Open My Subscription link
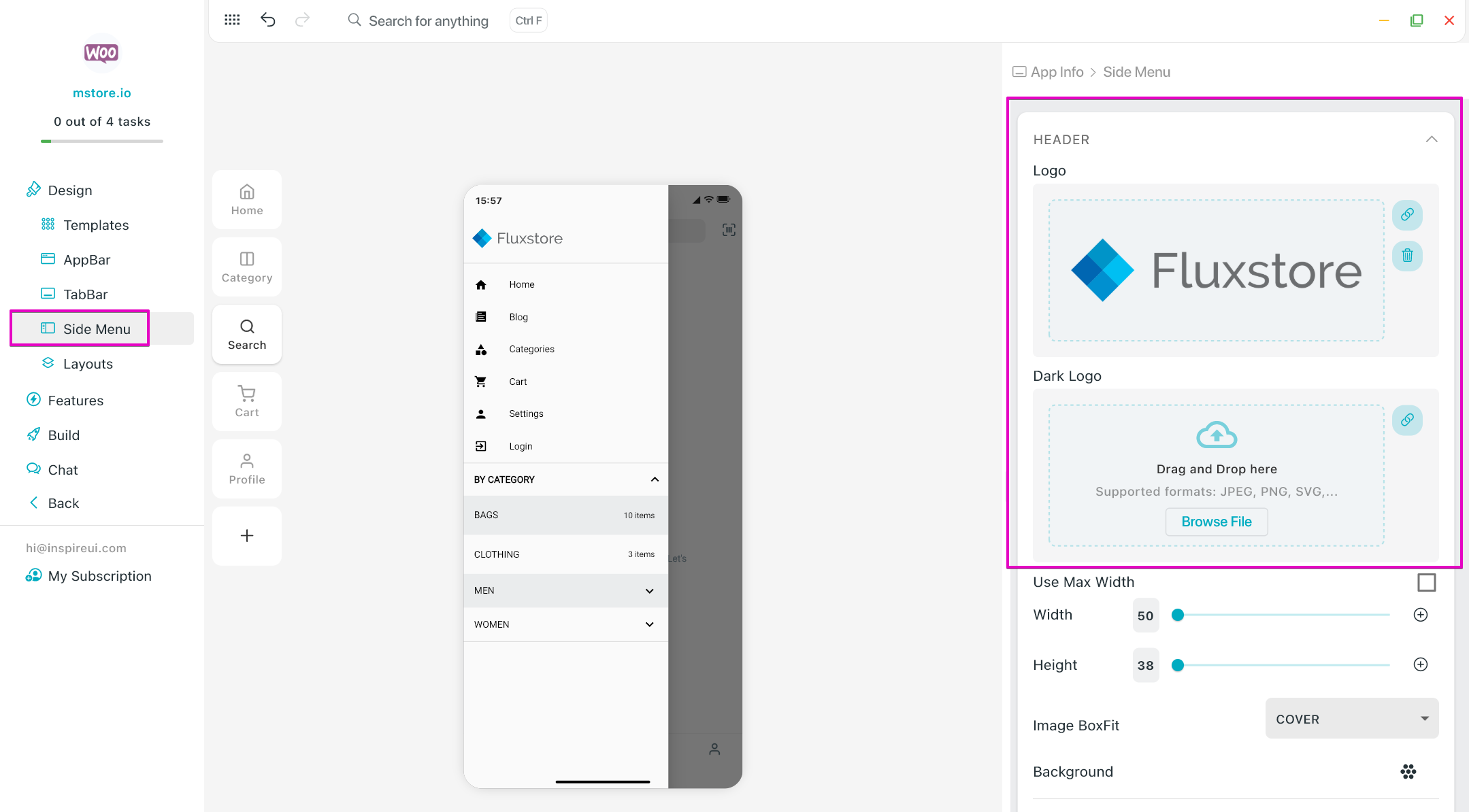This screenshot has height=812, width=1469. [99, 576]
